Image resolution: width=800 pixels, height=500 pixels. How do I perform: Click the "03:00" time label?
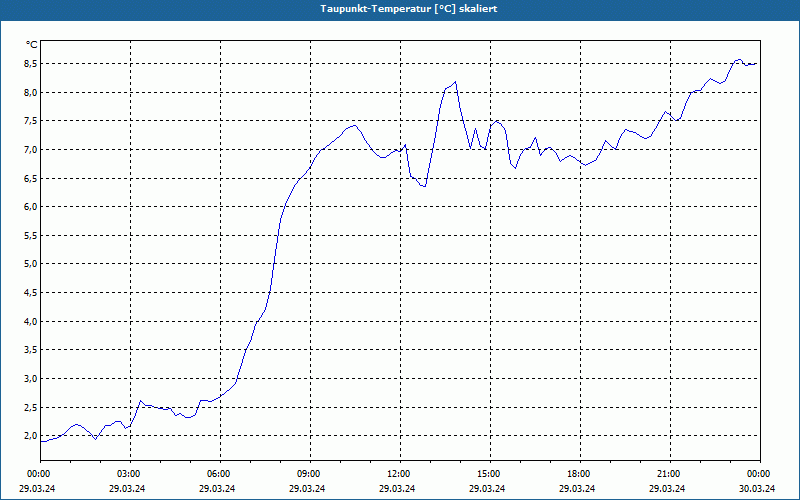pyautogui.click(x=131, y=474)
